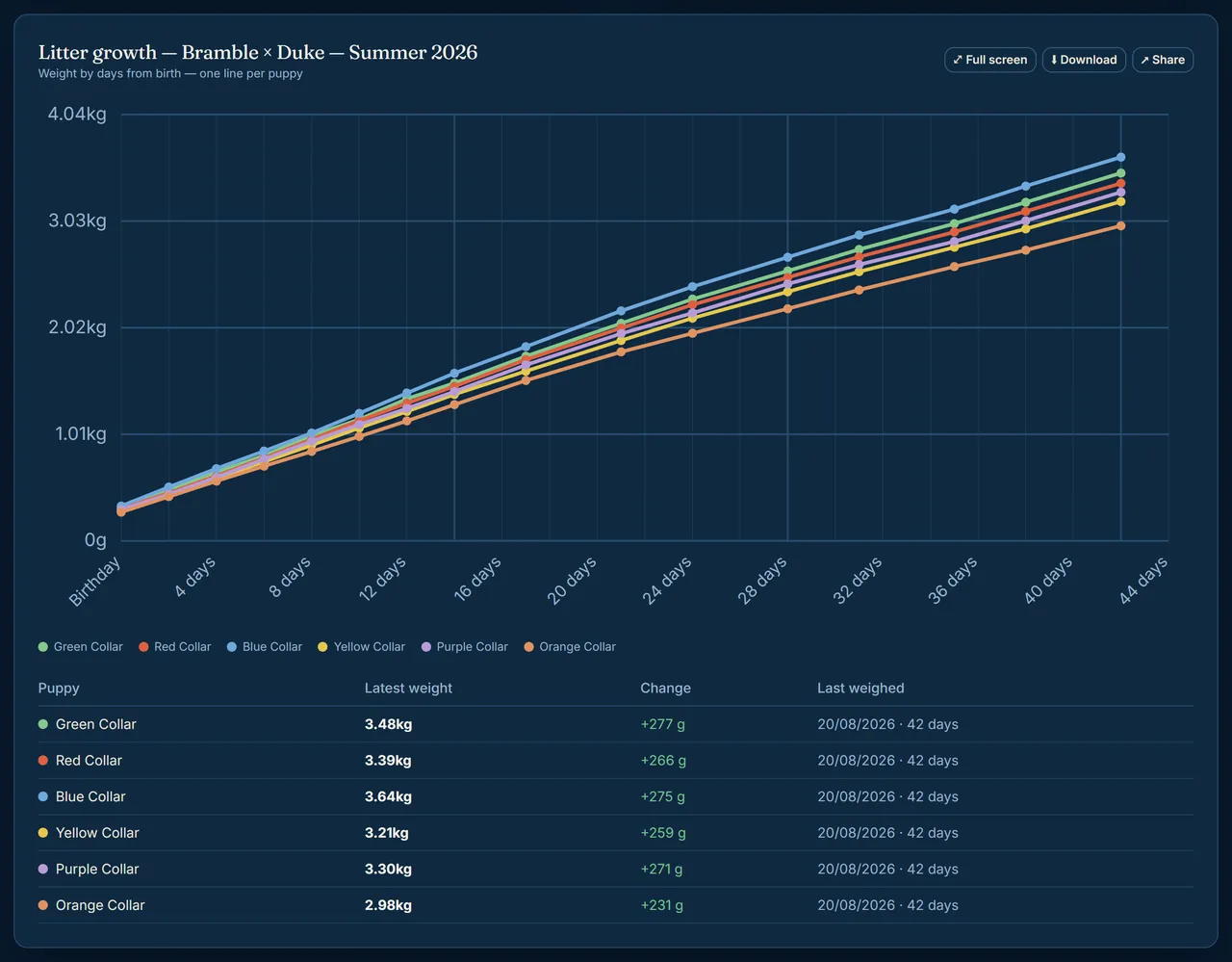Click the Birthday x-axis label
Screen dimensions: 1232x962
[94, 581]
